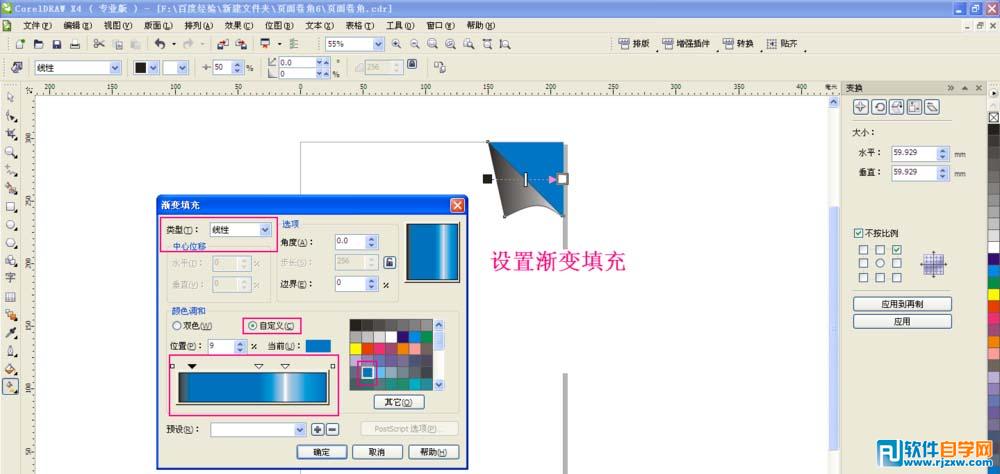
Task: Click the 当前 current blue color swatch
Action: pos(318,346)
